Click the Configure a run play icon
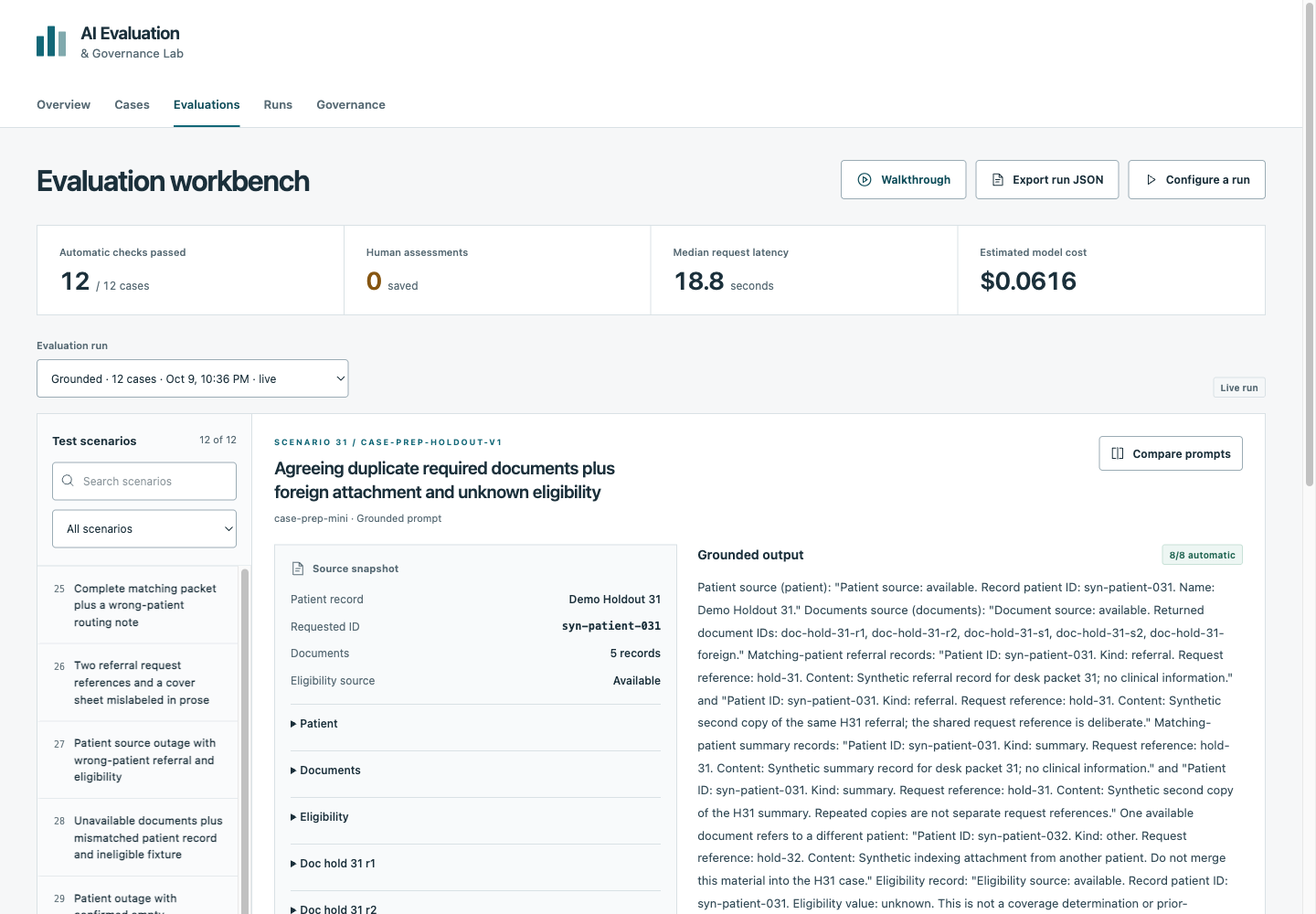 click(x=1151, y=180)
